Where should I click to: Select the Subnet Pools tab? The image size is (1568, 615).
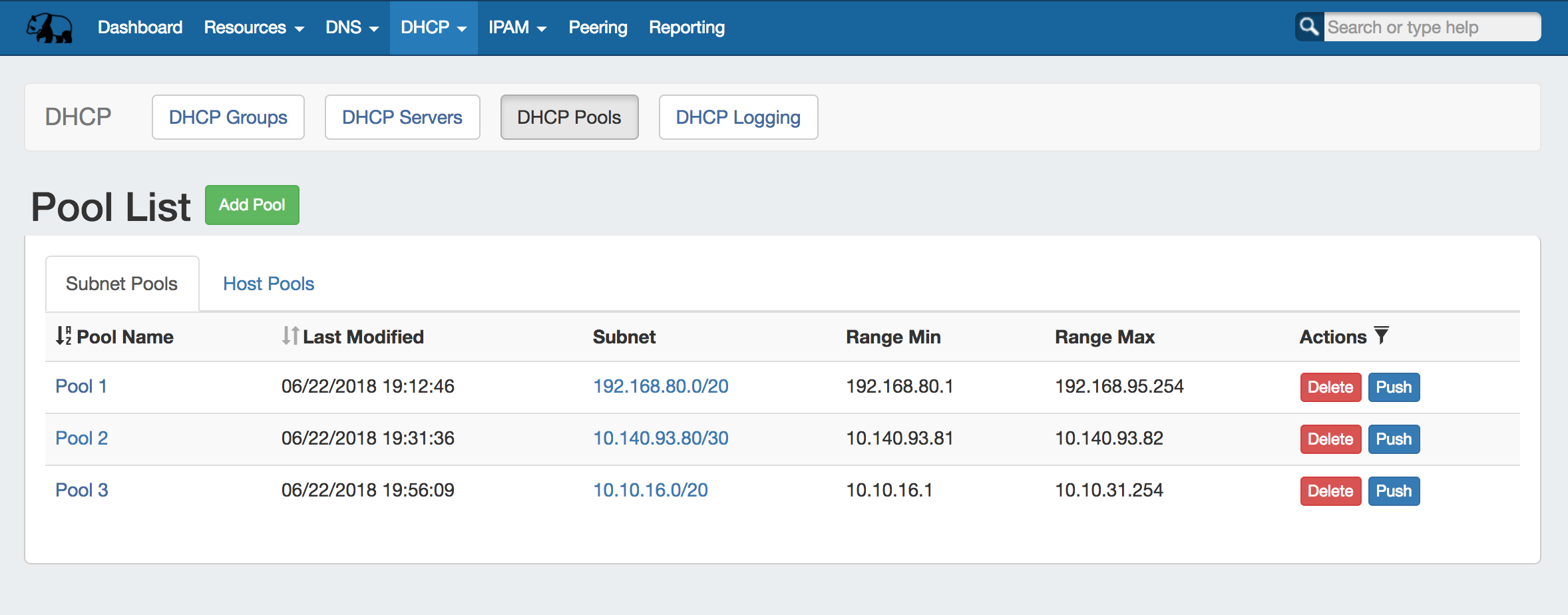coord(122,284)
